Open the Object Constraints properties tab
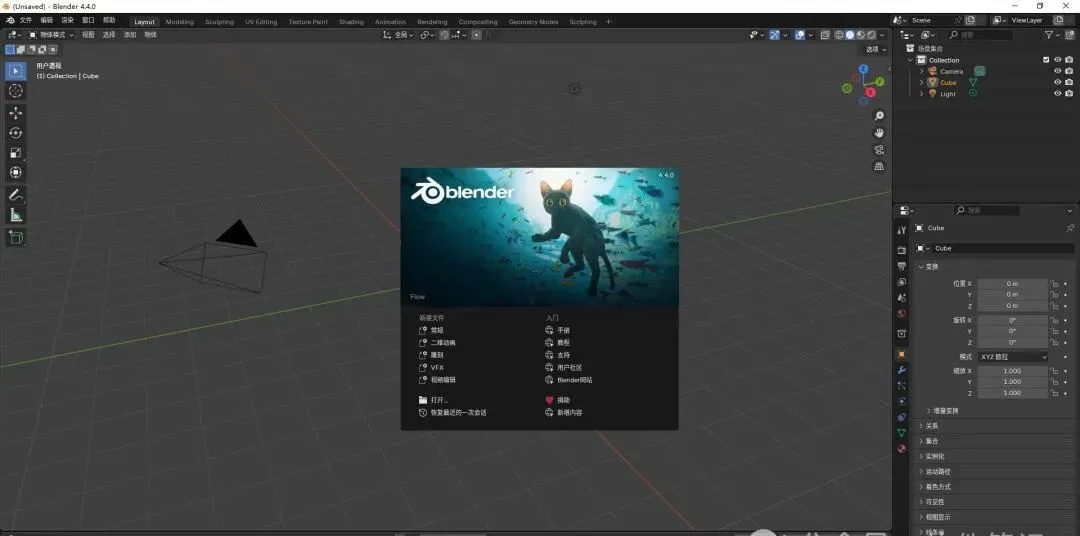This screenshot has height=536, width=1080. pyautogui.click(x=902, y=417)
